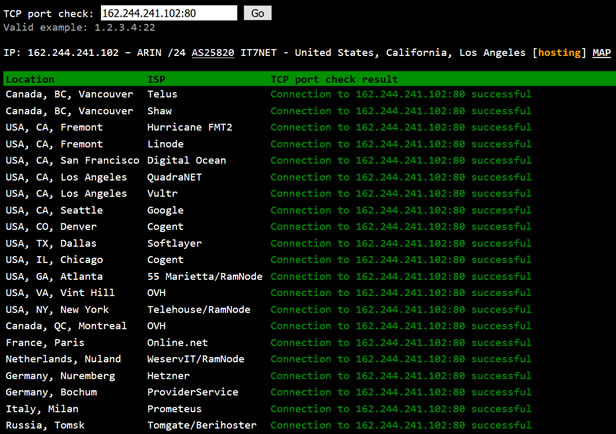Click the USA, NY, New York location
Screen dimensions: 616x434
click(x=57, y=310)
